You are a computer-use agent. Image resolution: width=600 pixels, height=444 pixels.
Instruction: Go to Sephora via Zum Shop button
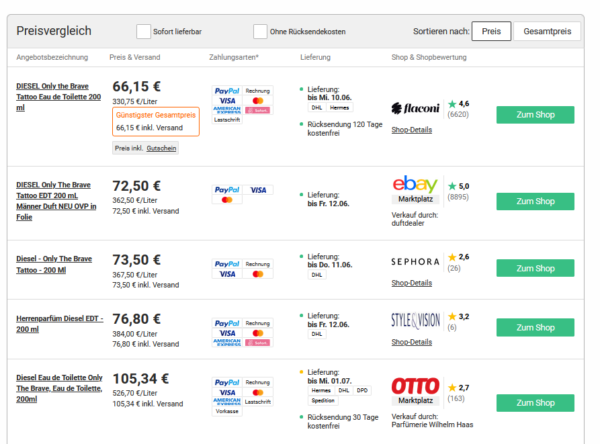click(x=535, y=268)
